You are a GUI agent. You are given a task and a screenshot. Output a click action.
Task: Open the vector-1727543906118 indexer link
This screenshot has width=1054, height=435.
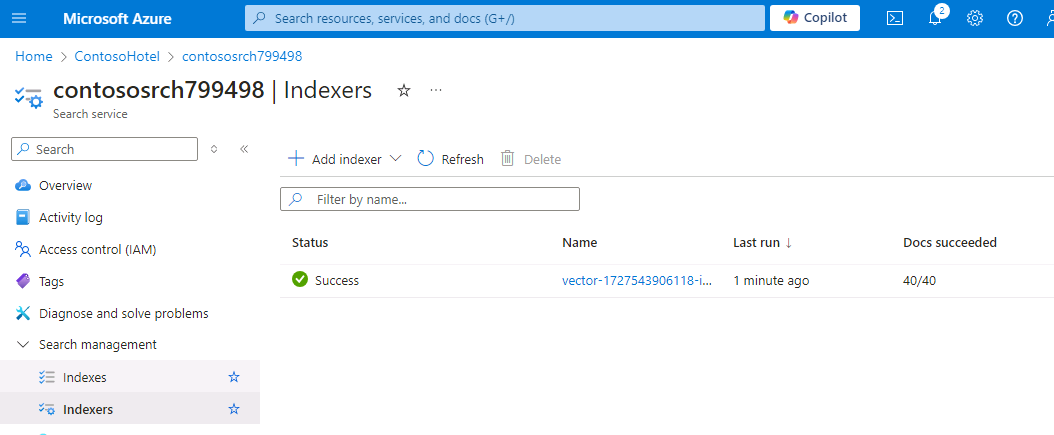point(637,280)
